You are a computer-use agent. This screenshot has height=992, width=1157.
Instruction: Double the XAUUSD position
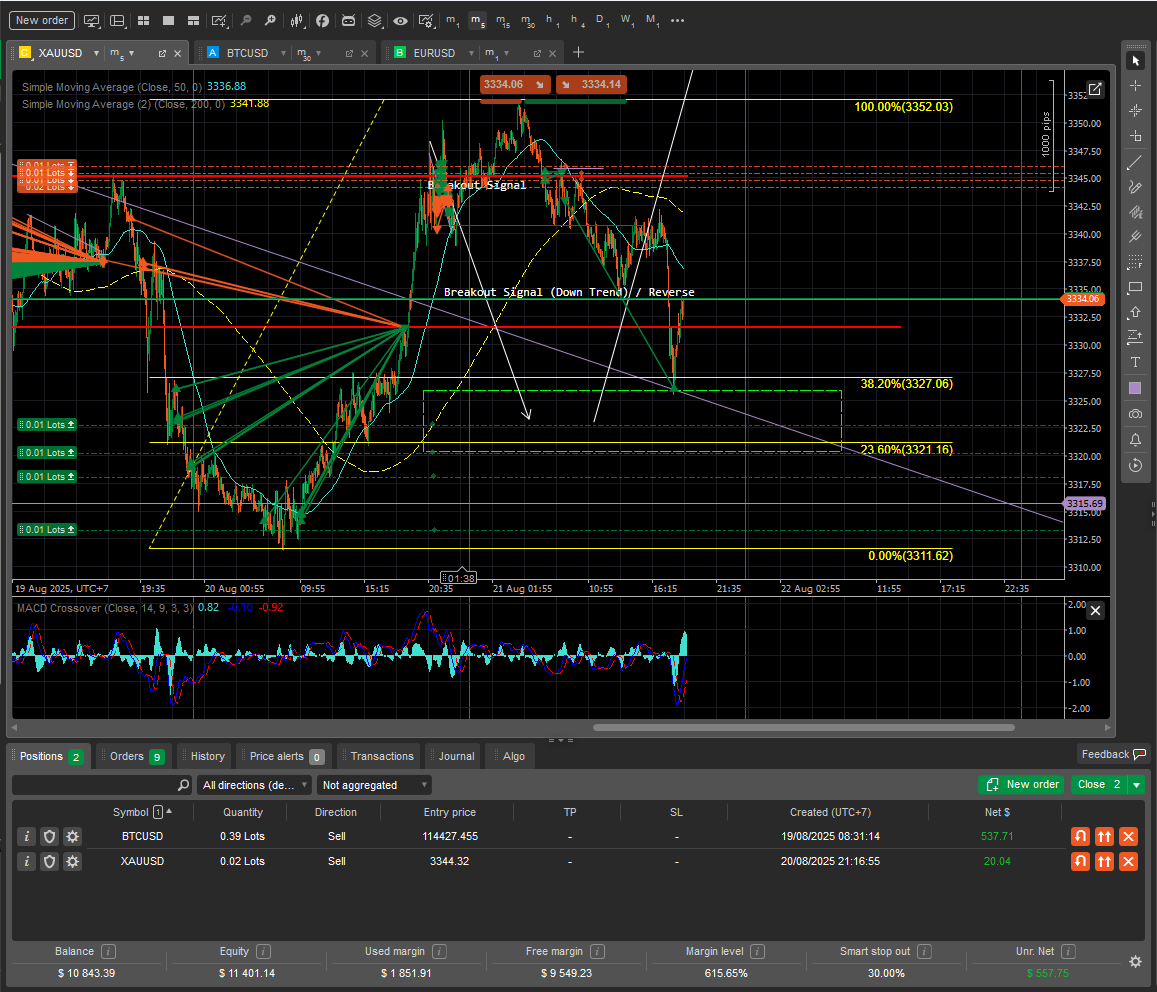(x=1104, y=861)
